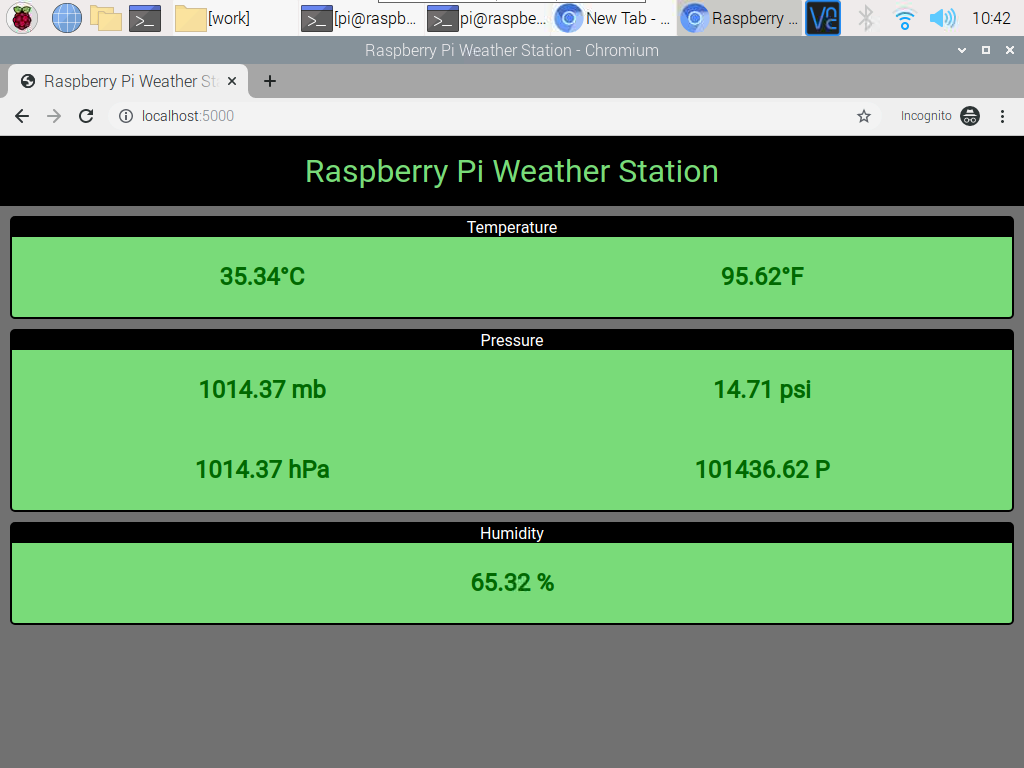Viewport: 1024px width, 768px height.
Task: Reload the weather station page
Action: (86, 116)
